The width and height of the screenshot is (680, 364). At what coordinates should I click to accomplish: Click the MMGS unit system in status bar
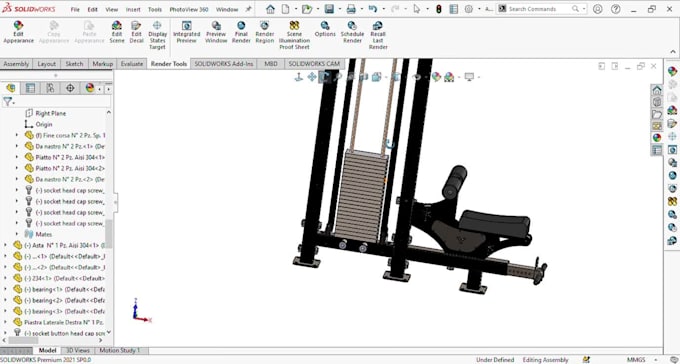[x=636, y=360]
